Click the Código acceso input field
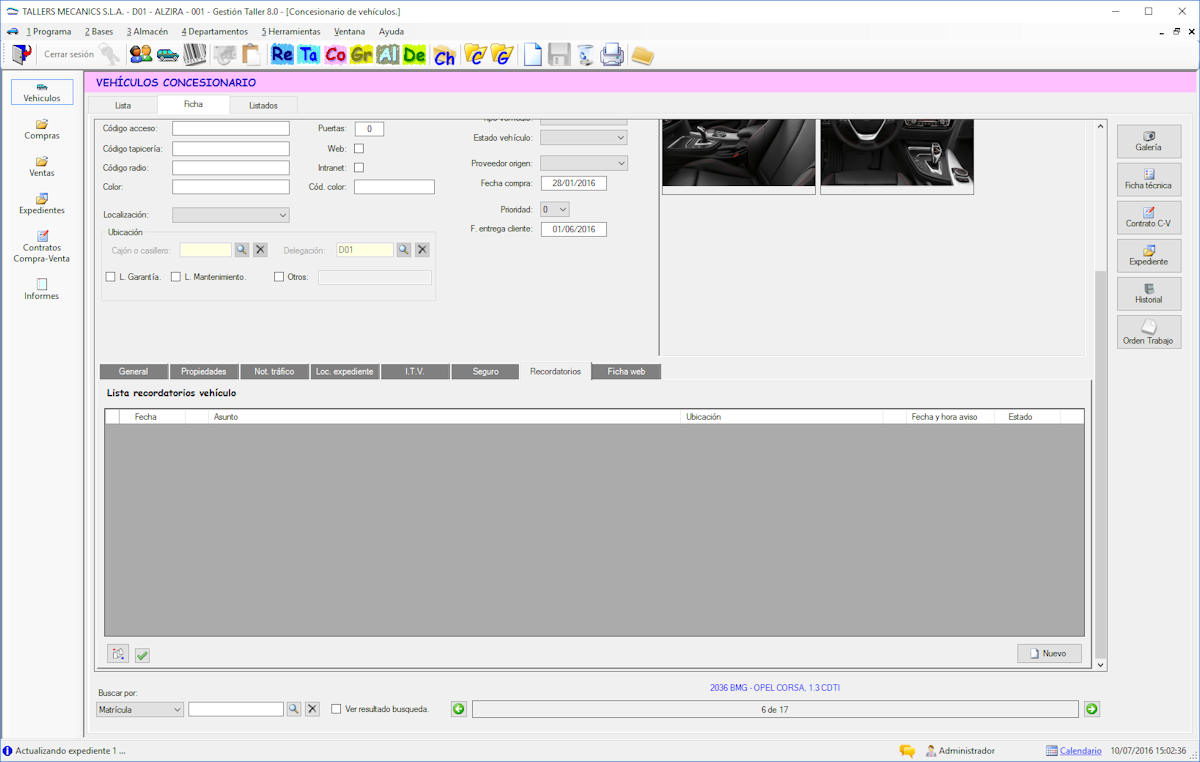The height and width of the screenshot is (762, 1200). [231, 129]
